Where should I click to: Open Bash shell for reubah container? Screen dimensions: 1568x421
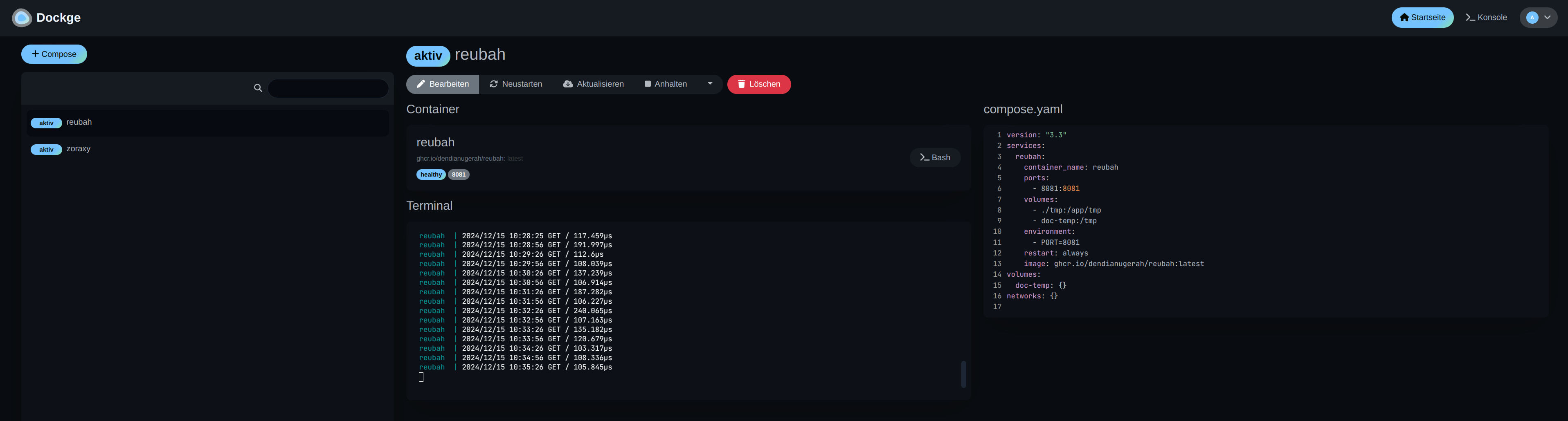coord(935,158)
